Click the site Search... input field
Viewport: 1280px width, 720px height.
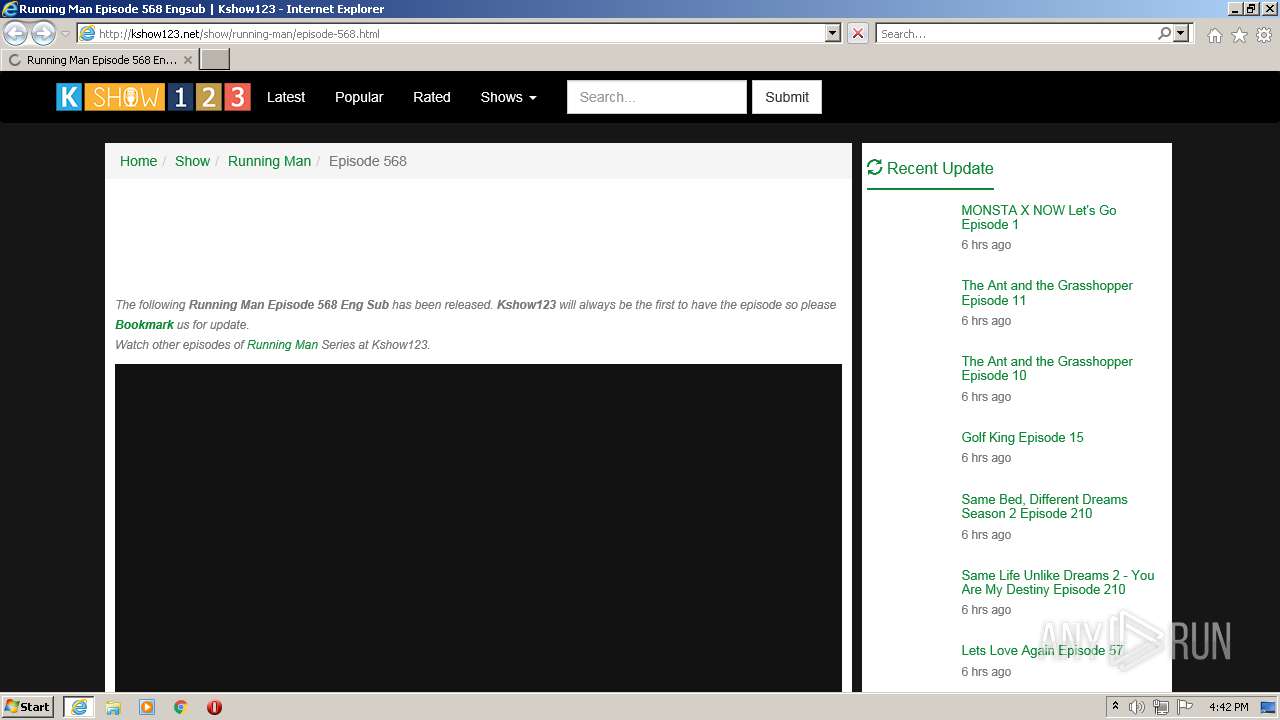(657, 97)
